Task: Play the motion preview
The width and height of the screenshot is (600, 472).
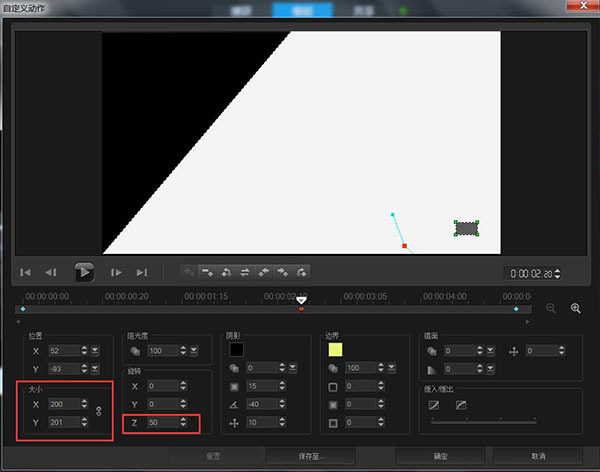Action: click(84, 272)
